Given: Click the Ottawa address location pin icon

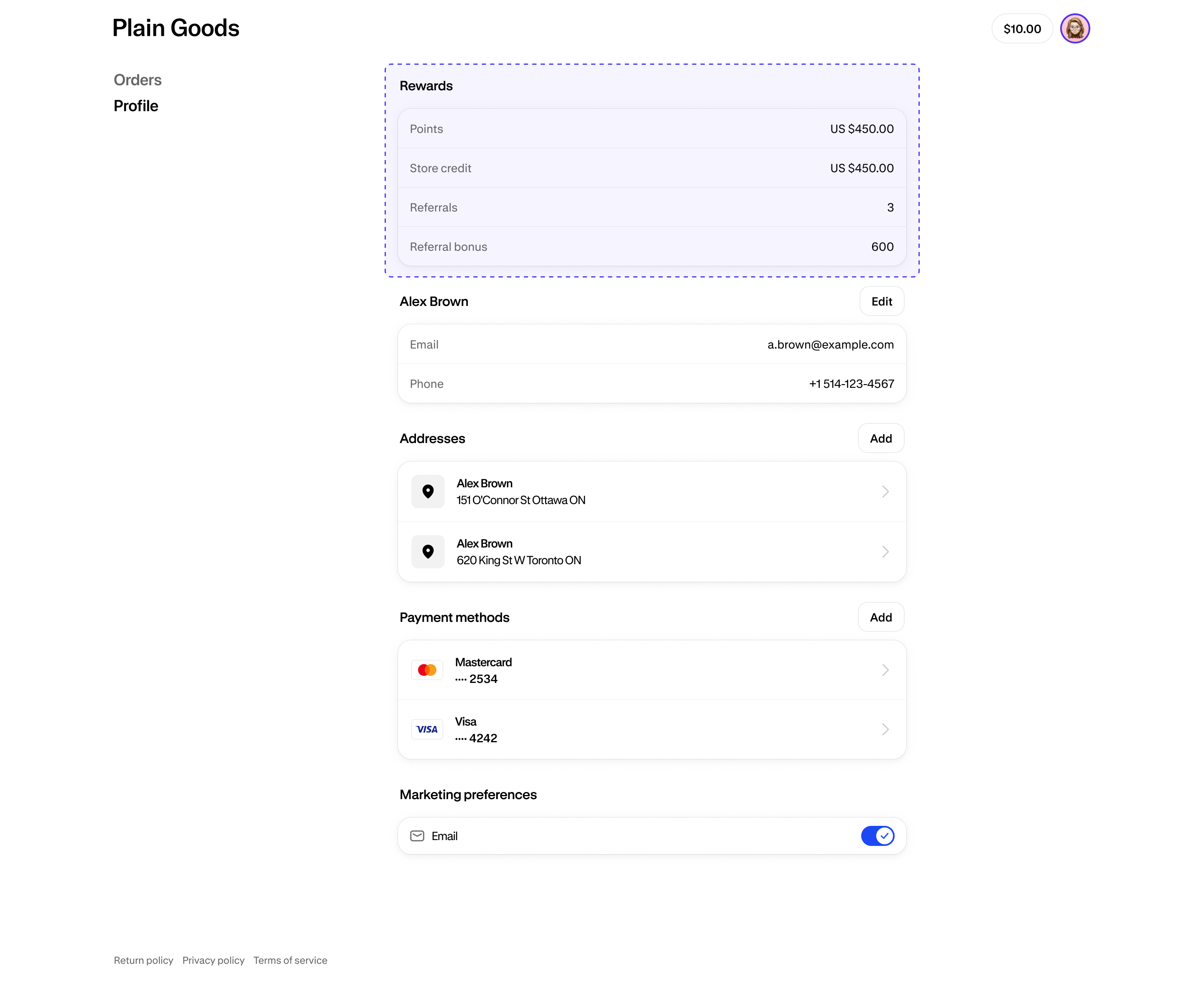Looking at the screenshot, I should click(428, 491).
